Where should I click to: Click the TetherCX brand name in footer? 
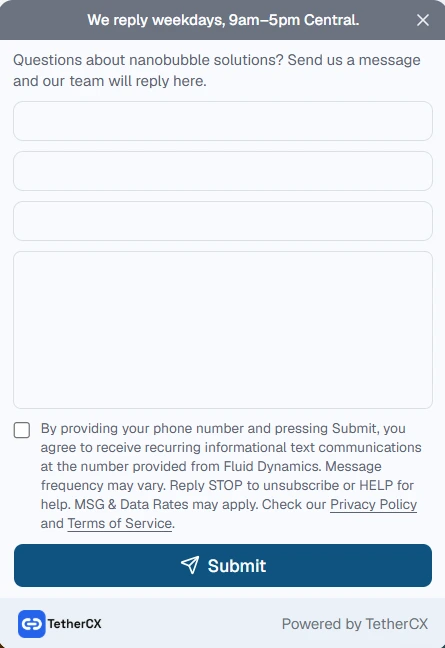click(x=74, y=624)
